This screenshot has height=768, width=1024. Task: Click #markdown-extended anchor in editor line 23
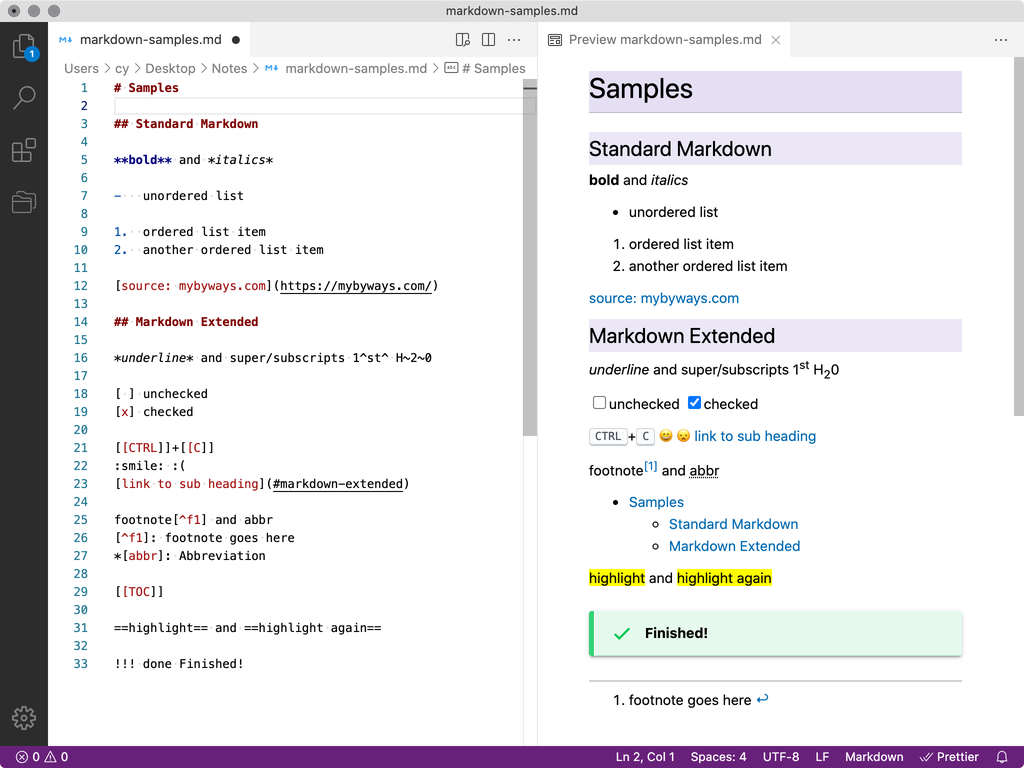338,484
